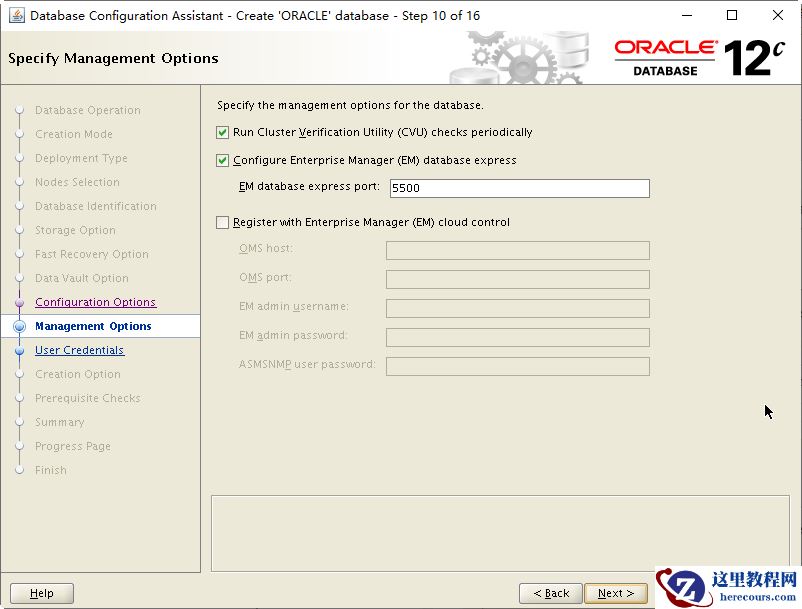Click the ASMSNMP user password field

(518, 367)
